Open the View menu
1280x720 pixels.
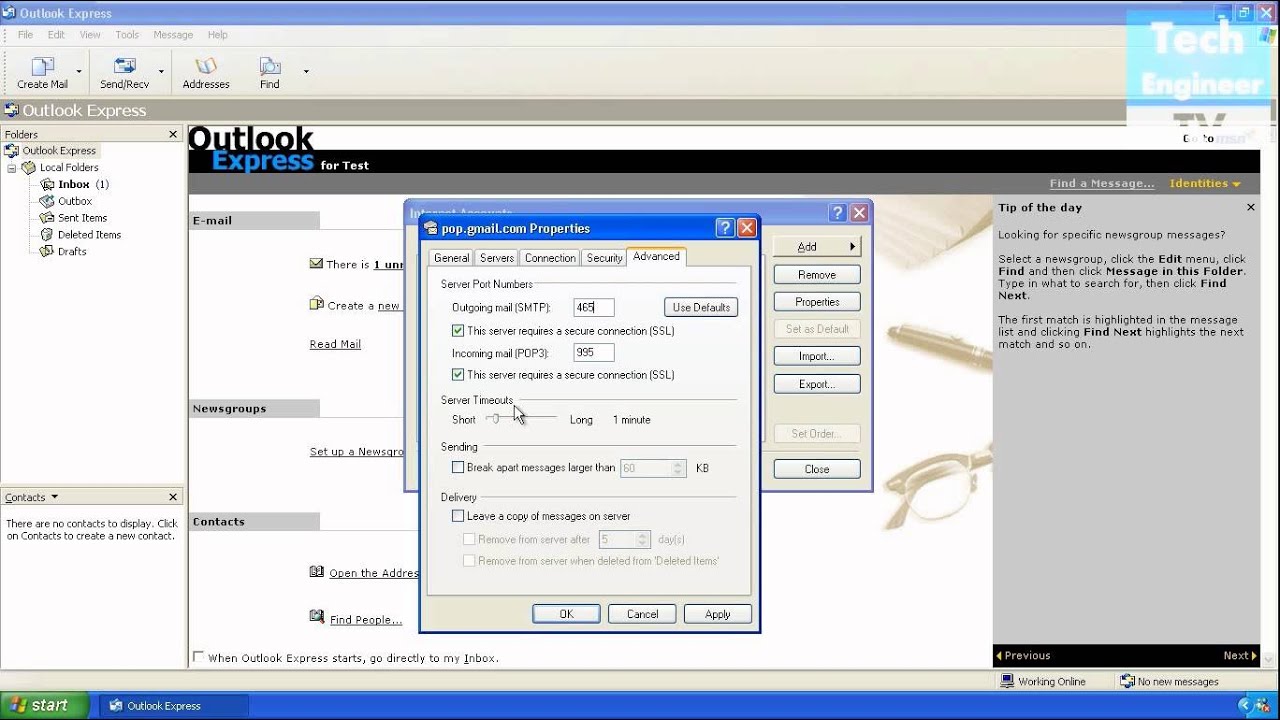pos(90,34)
